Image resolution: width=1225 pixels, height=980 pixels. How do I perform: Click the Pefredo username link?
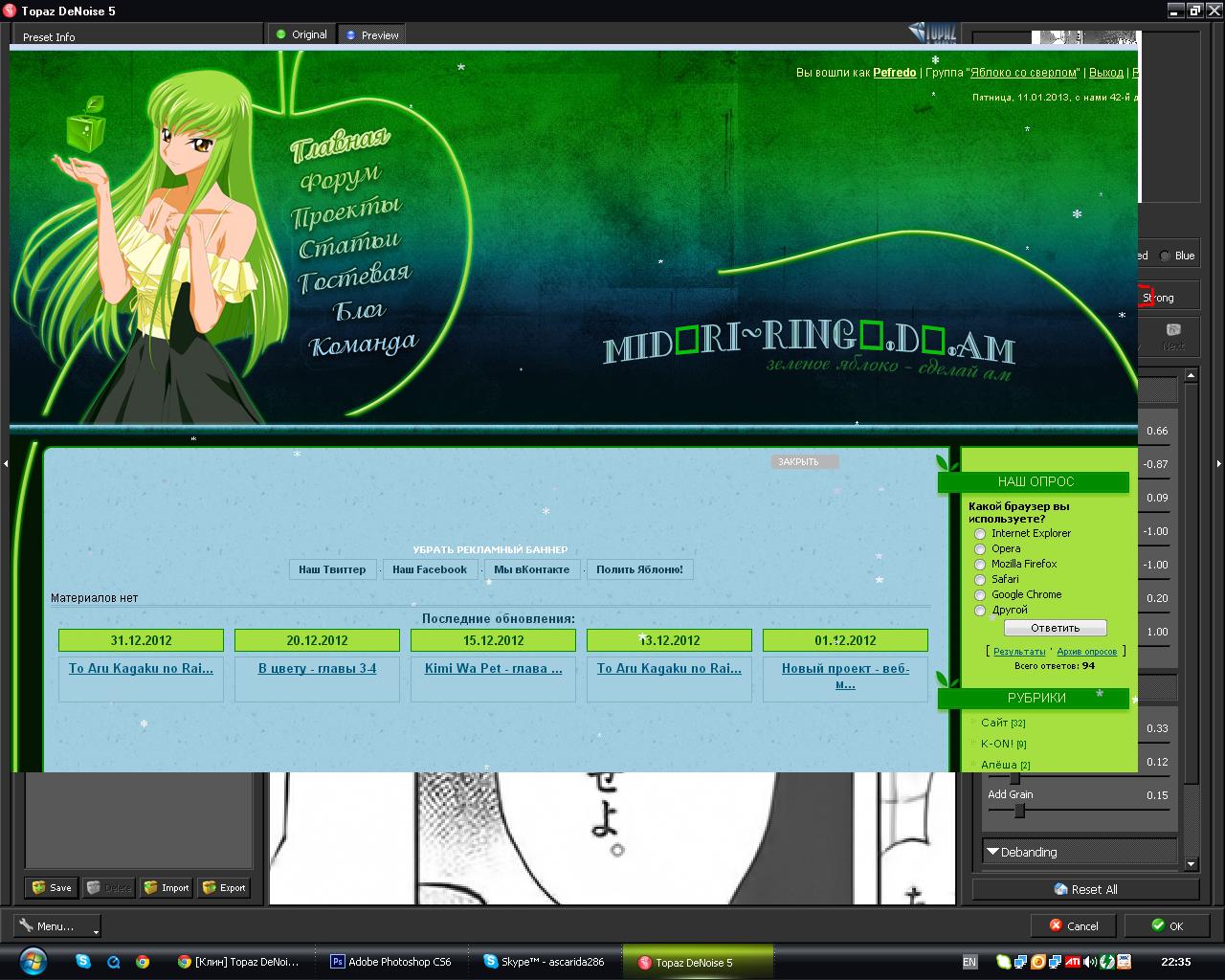coord(895,73)
